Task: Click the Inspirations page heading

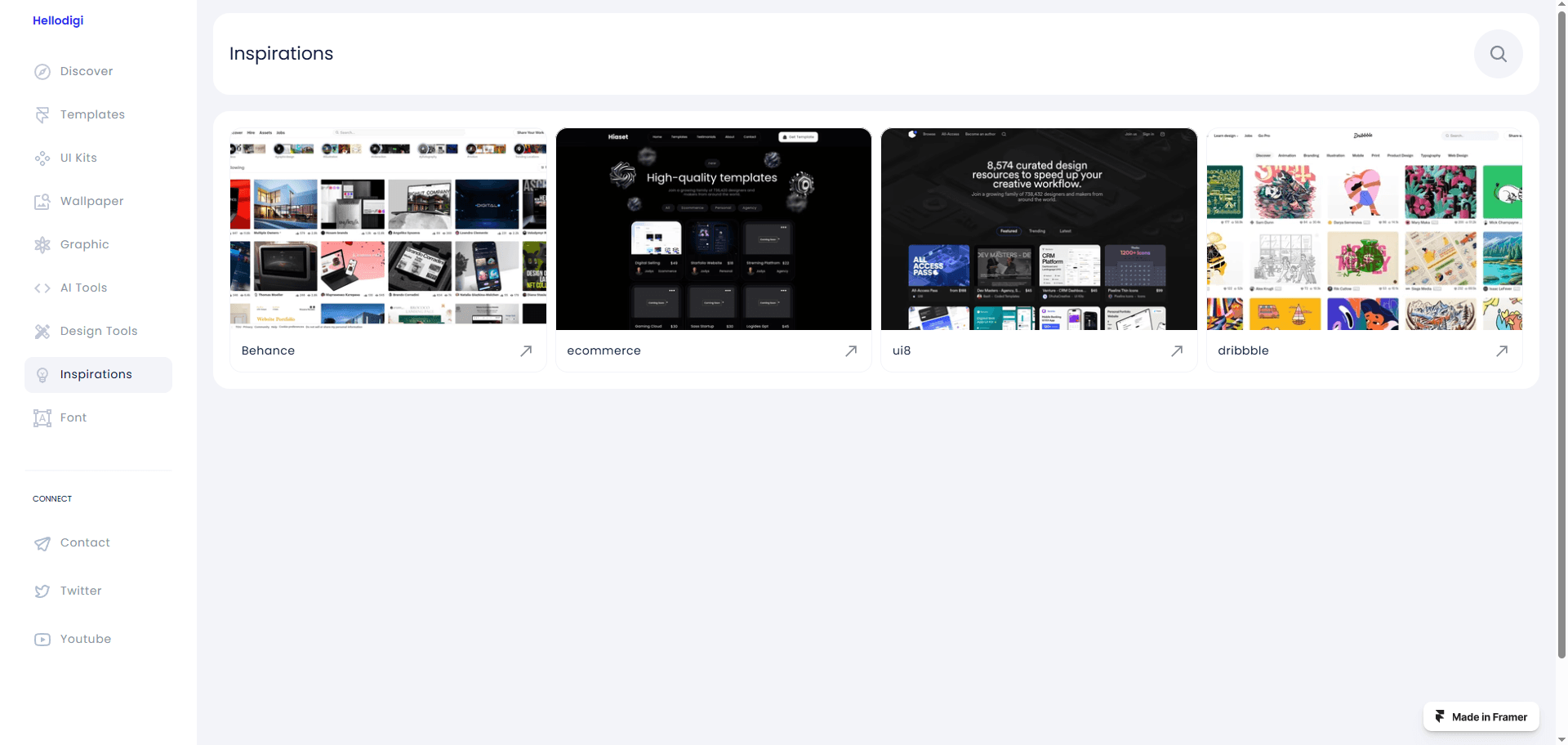Action: (x=281, y=54)
